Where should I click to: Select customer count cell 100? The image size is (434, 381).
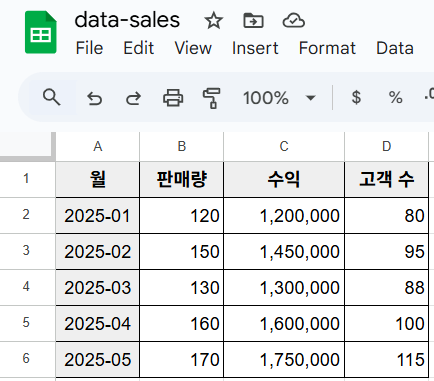[x=387, y=323]
